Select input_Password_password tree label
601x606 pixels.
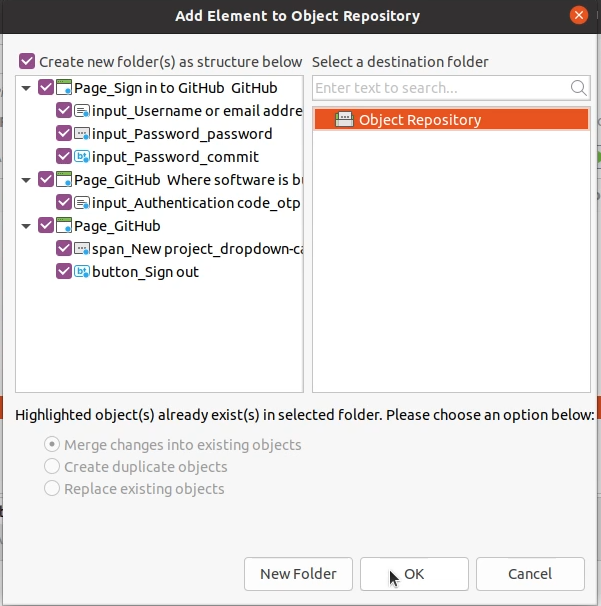(182, 134)
